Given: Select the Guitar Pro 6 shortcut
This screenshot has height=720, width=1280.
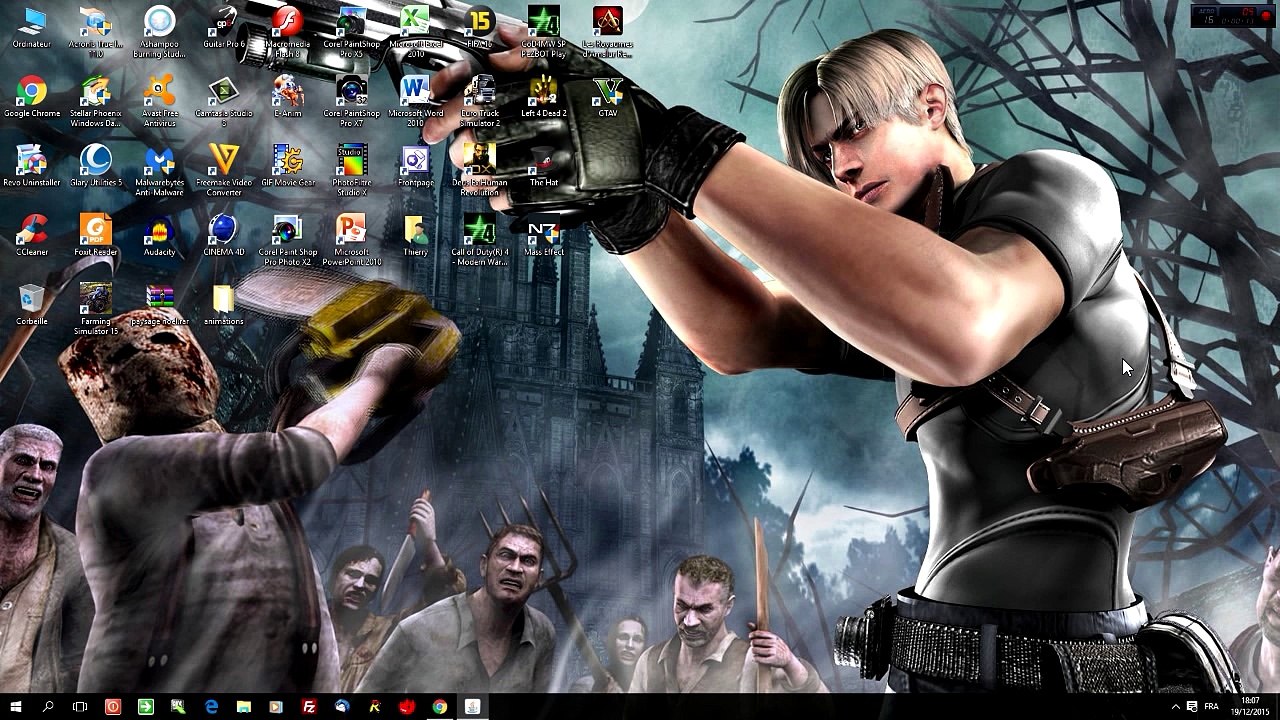Looking at the screenshot, I should point(224,28).
